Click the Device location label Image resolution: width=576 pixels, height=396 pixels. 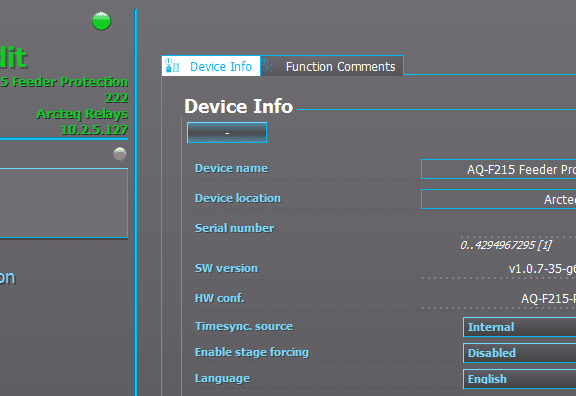coord(238,198)
